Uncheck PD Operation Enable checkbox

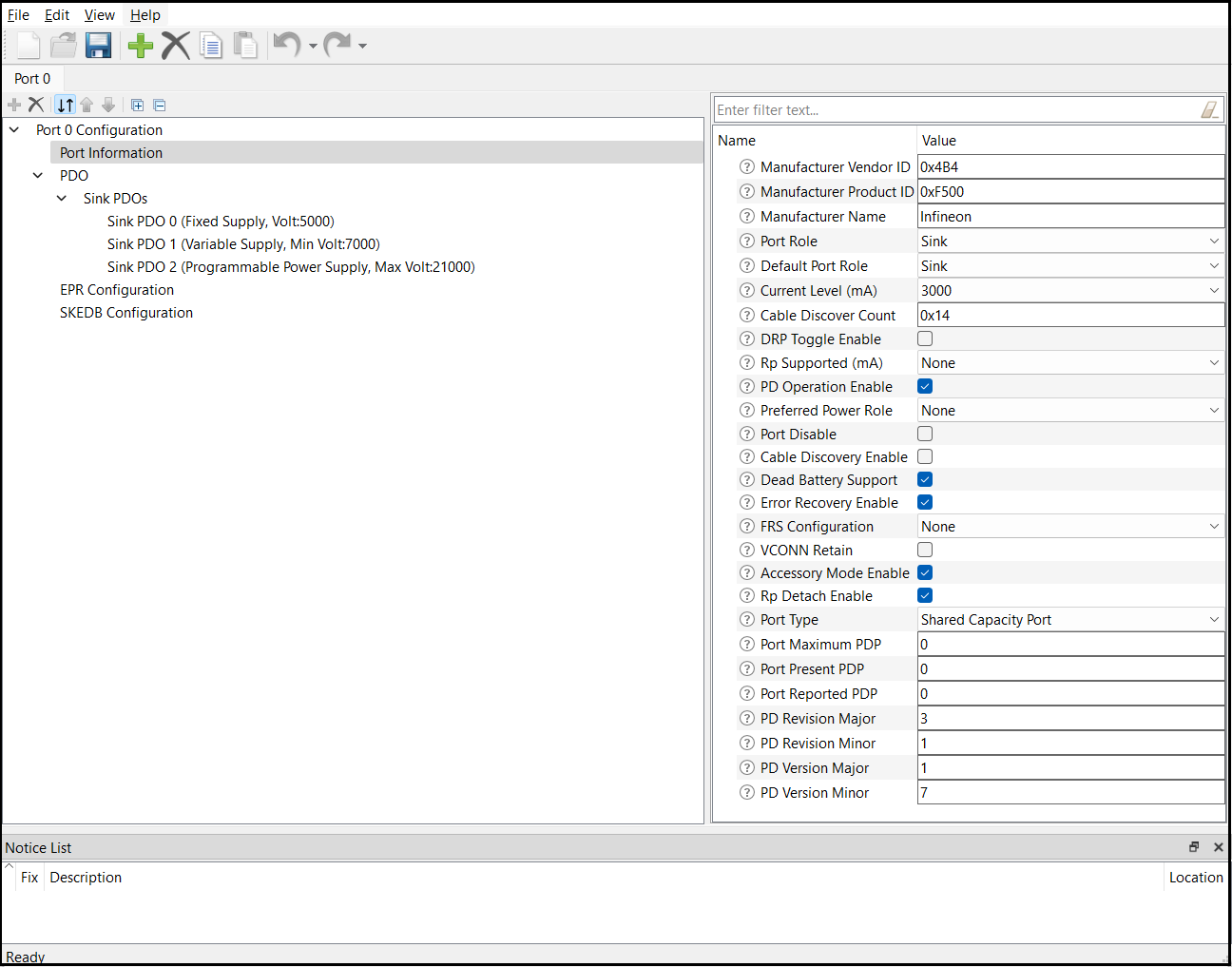pos(925,386)
